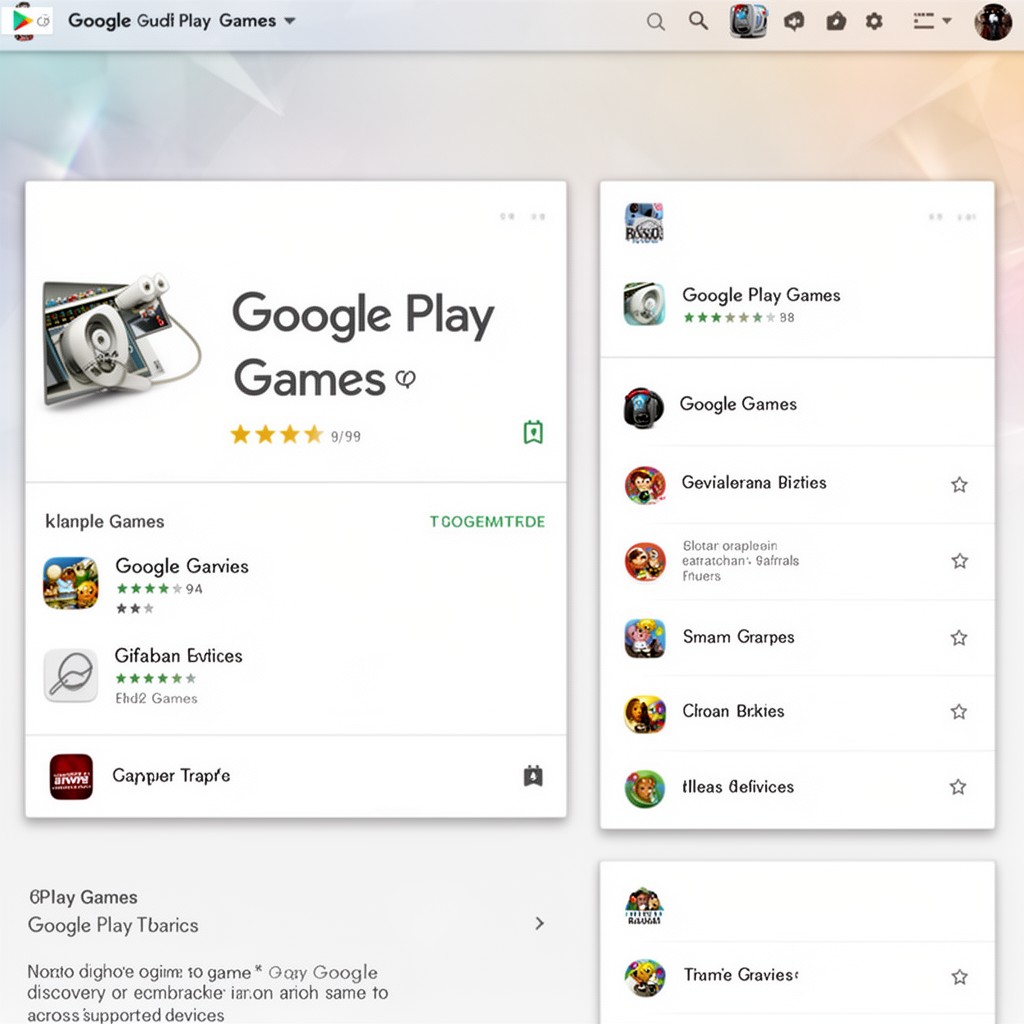Click the 6Play Games label
This screenshot has width=1024, height=1024.
click(x=83, y=897)
